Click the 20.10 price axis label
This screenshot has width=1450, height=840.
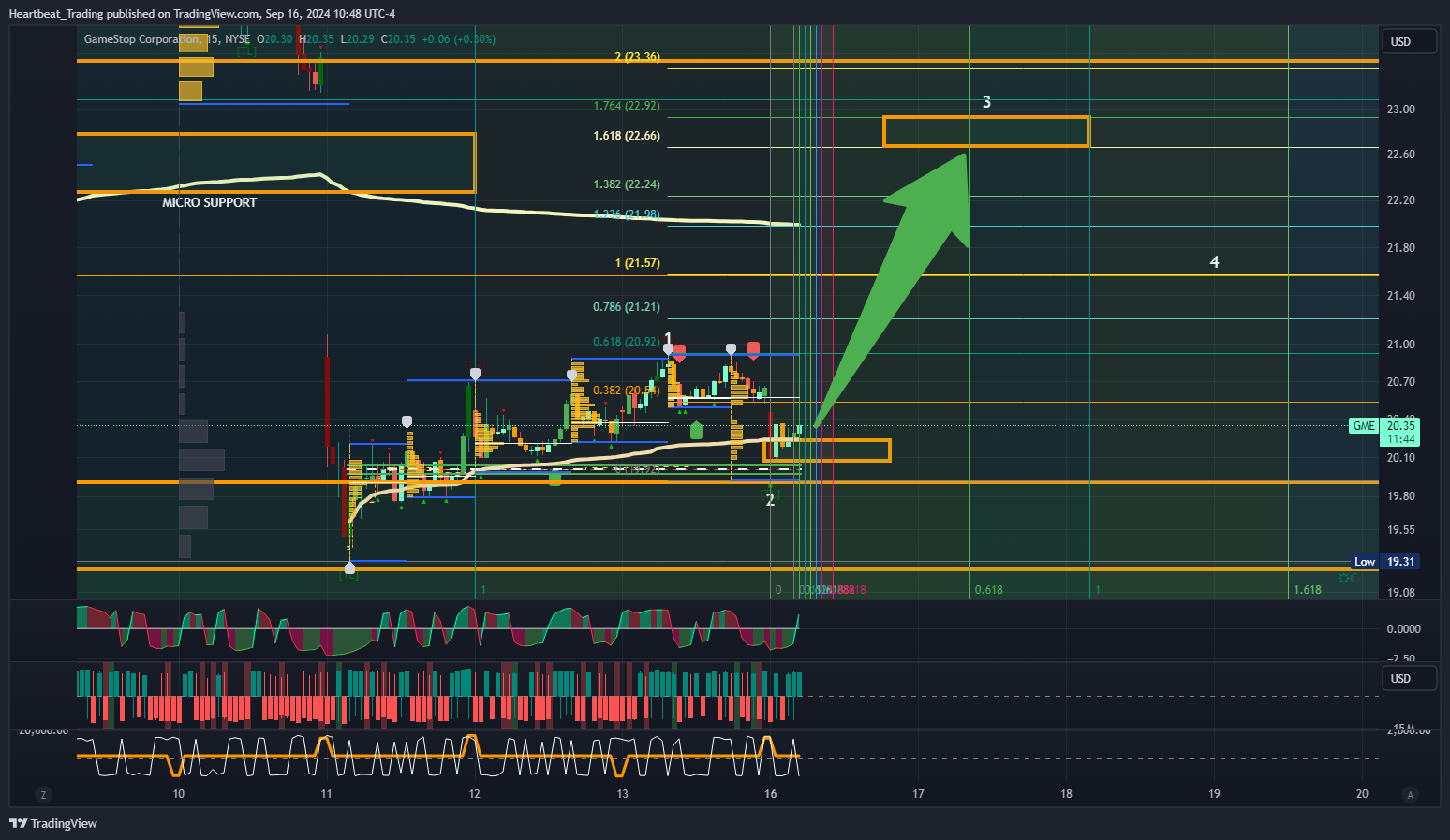pyautogui.click(x=1400, y=458)
